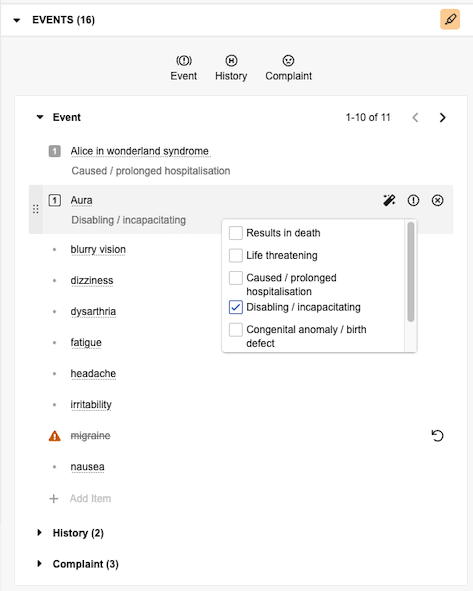Uncheck Disabling / incapacitating option
The image size is (473, 591).
(x=236, y=307)
